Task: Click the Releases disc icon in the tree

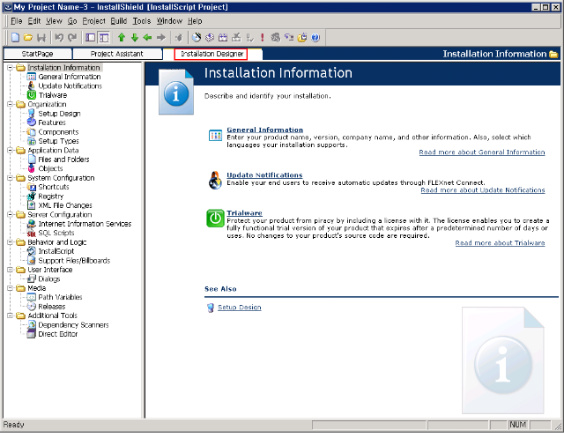Action: [32, 306]
